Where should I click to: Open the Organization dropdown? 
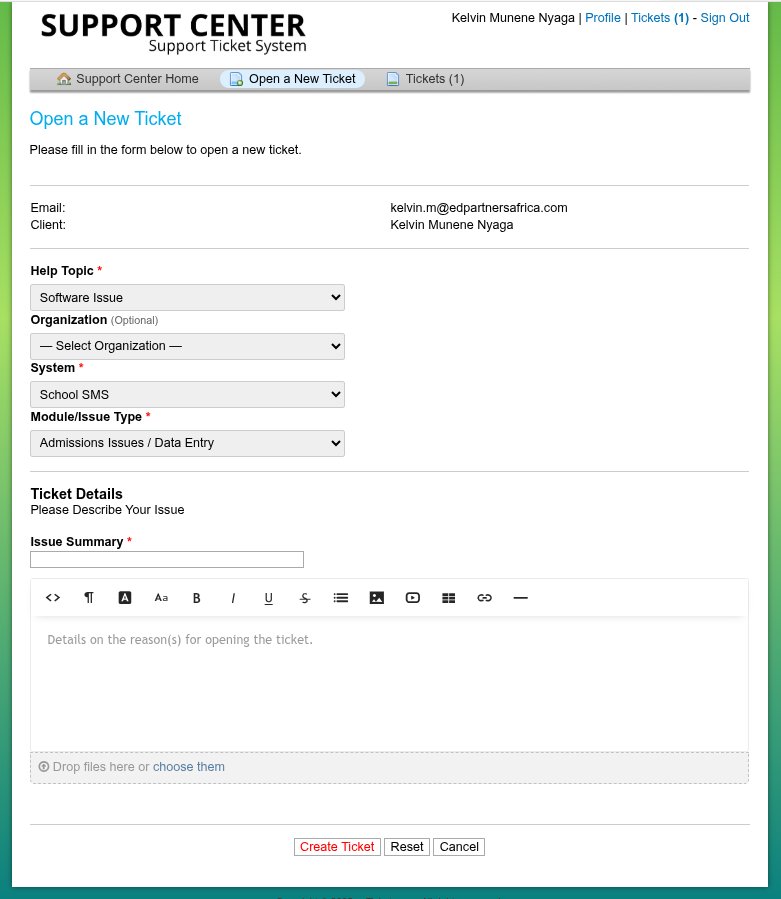(x=188, y=346)
